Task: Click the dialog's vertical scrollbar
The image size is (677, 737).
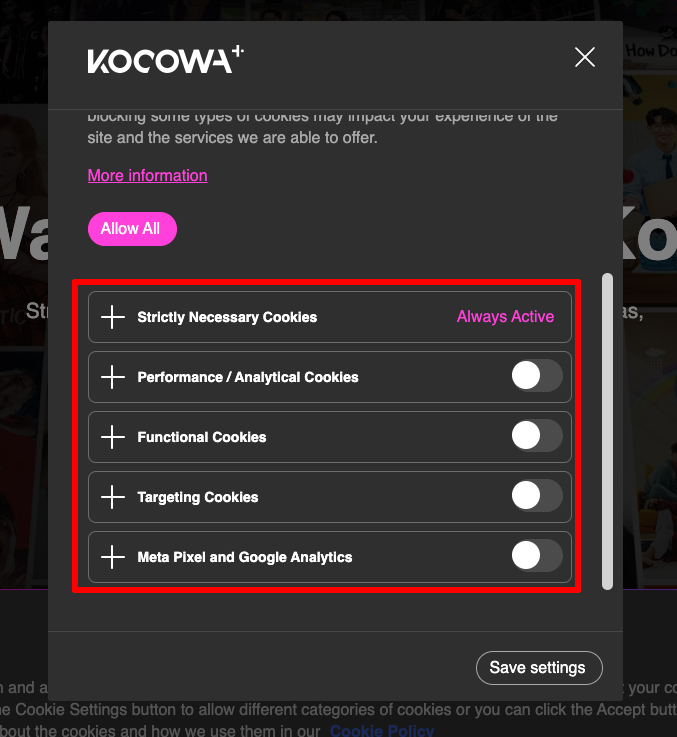Action: 607,431
